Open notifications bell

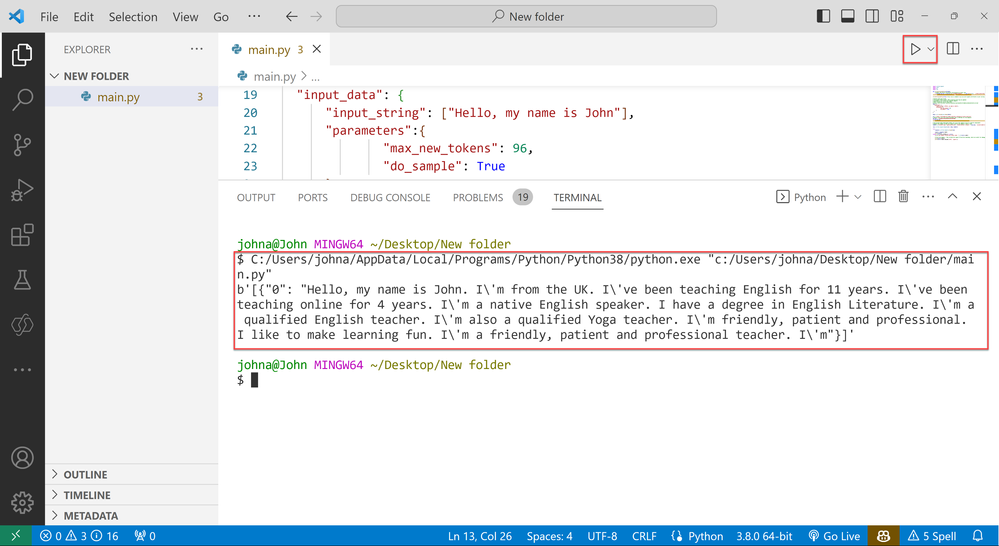pyautogui.click(x=978, y=536)
